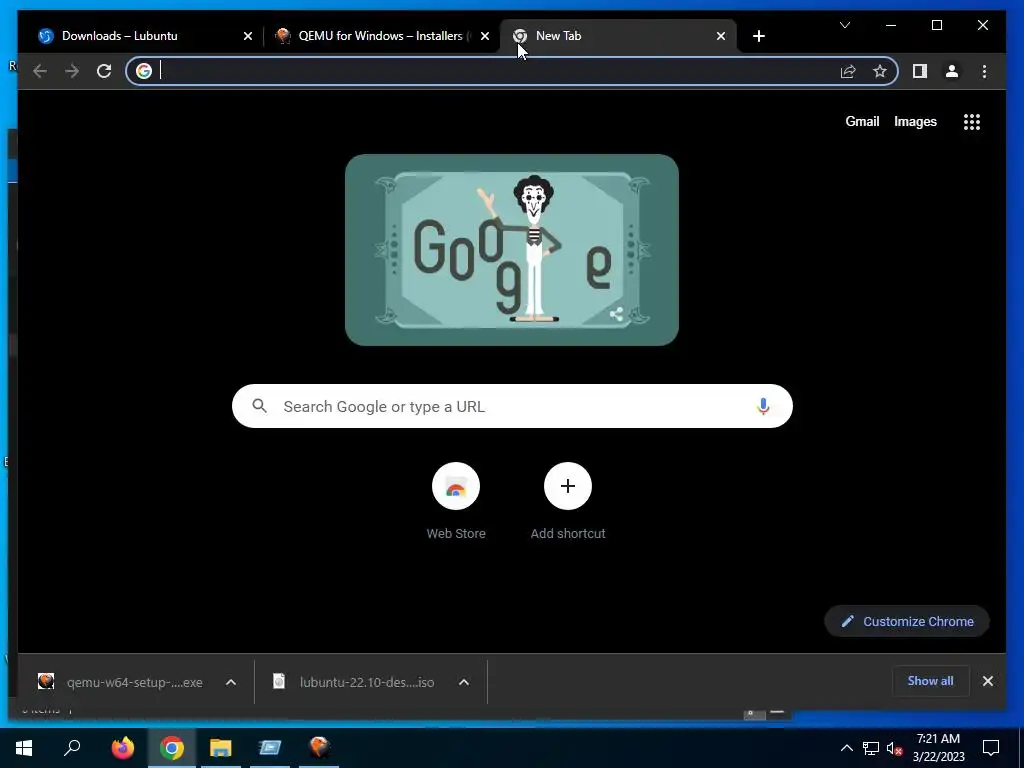Viewport: 1024px width, 768px height.
Task: Show all downloads
Action: (x=930, y=681)
